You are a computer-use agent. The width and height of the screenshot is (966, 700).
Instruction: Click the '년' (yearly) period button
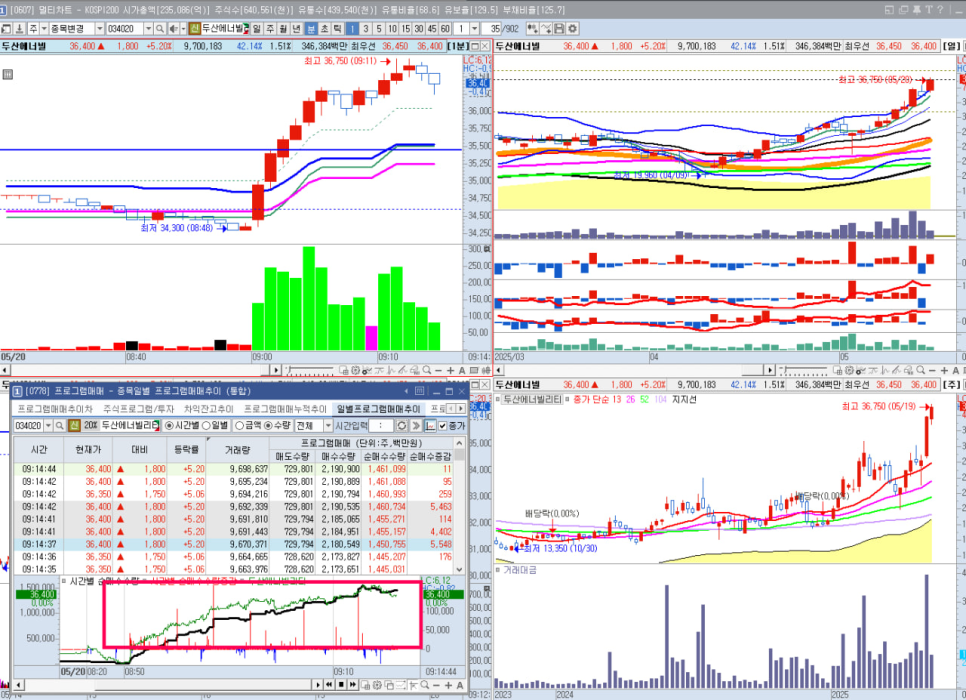click(296, 29)
